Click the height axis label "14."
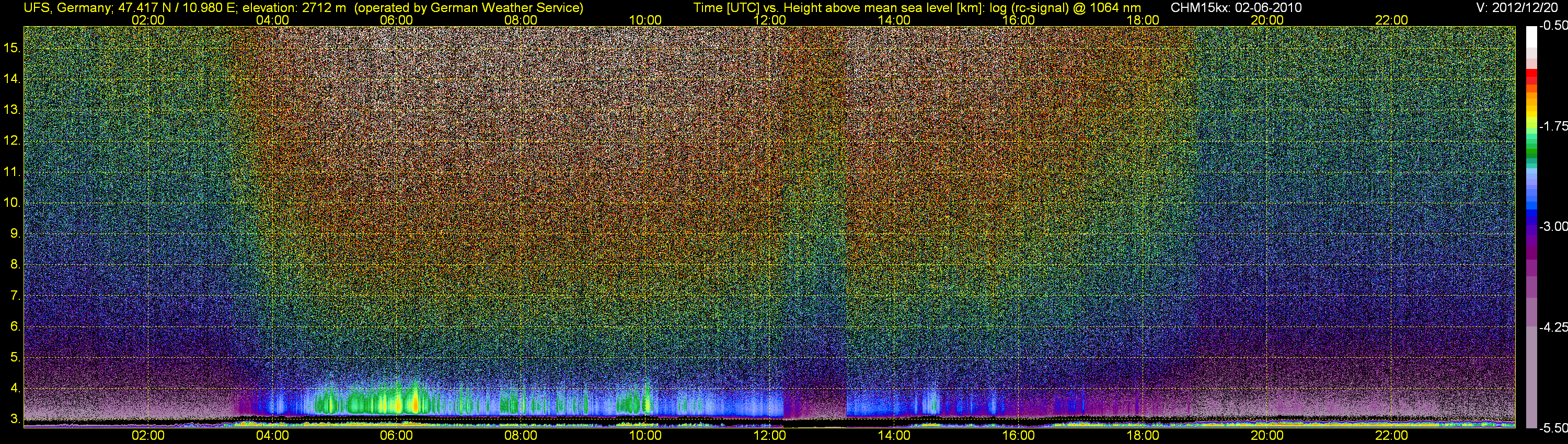 [12, 79]
